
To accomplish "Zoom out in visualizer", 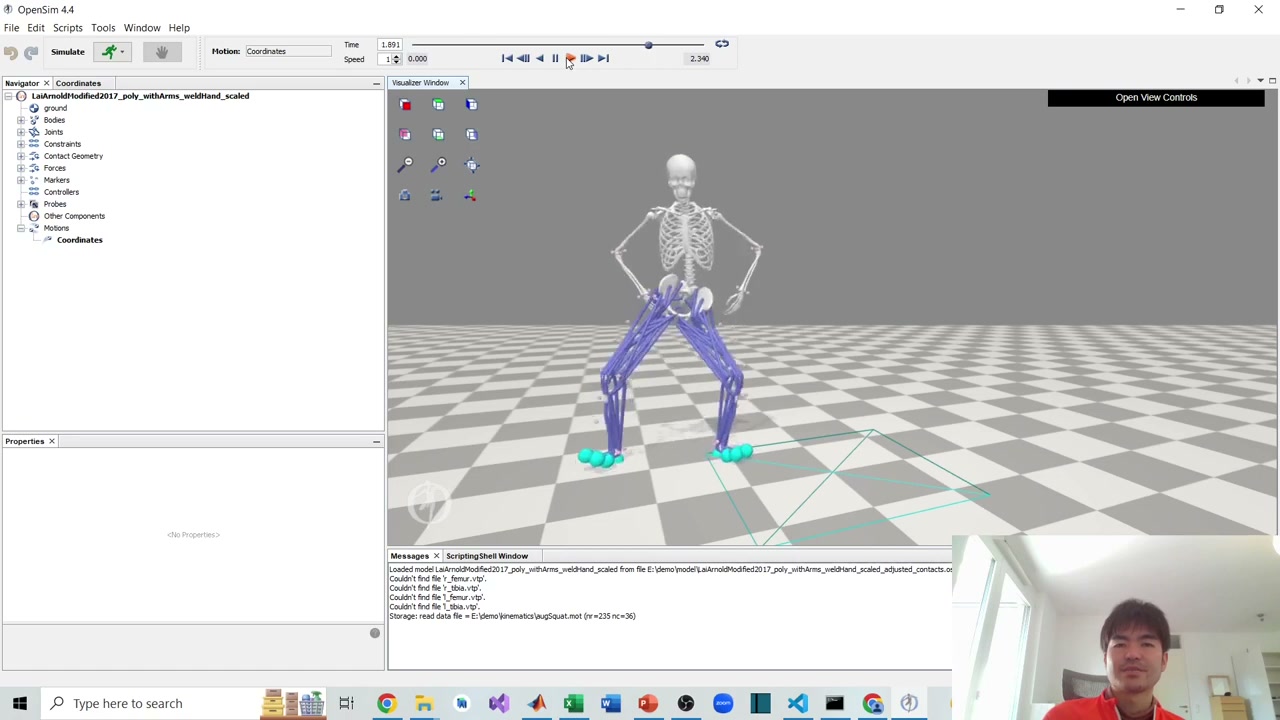I will pyautogui.click(x=406, y=164).
